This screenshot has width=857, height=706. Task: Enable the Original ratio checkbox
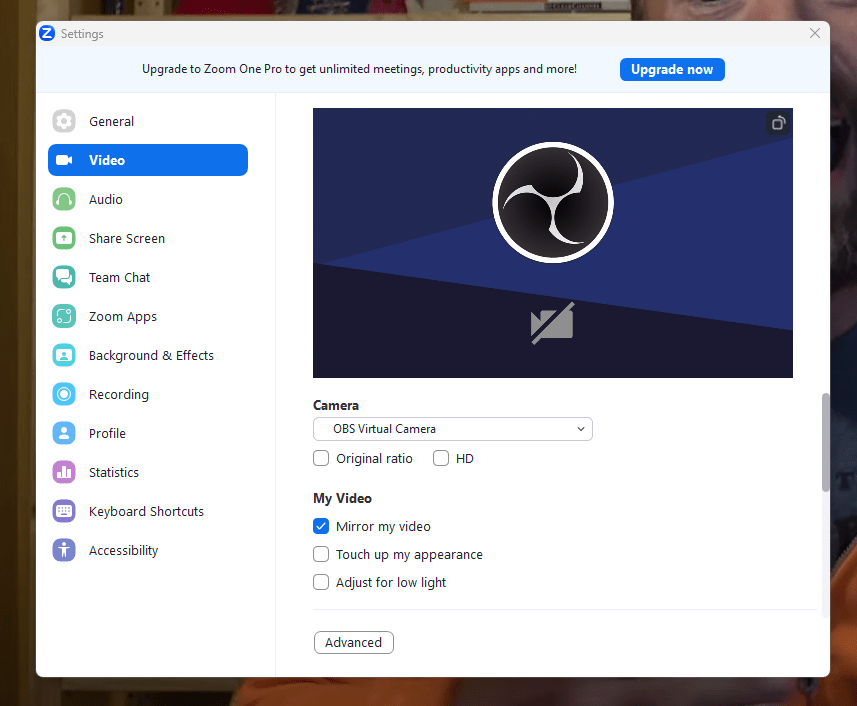[x=321, y=458]
